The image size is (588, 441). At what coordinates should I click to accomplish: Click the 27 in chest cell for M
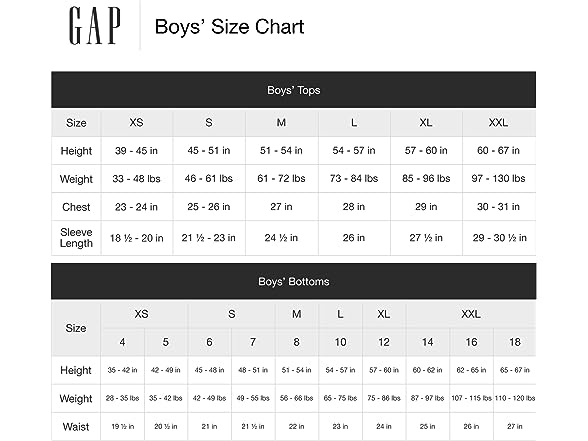tap(281, 207)
